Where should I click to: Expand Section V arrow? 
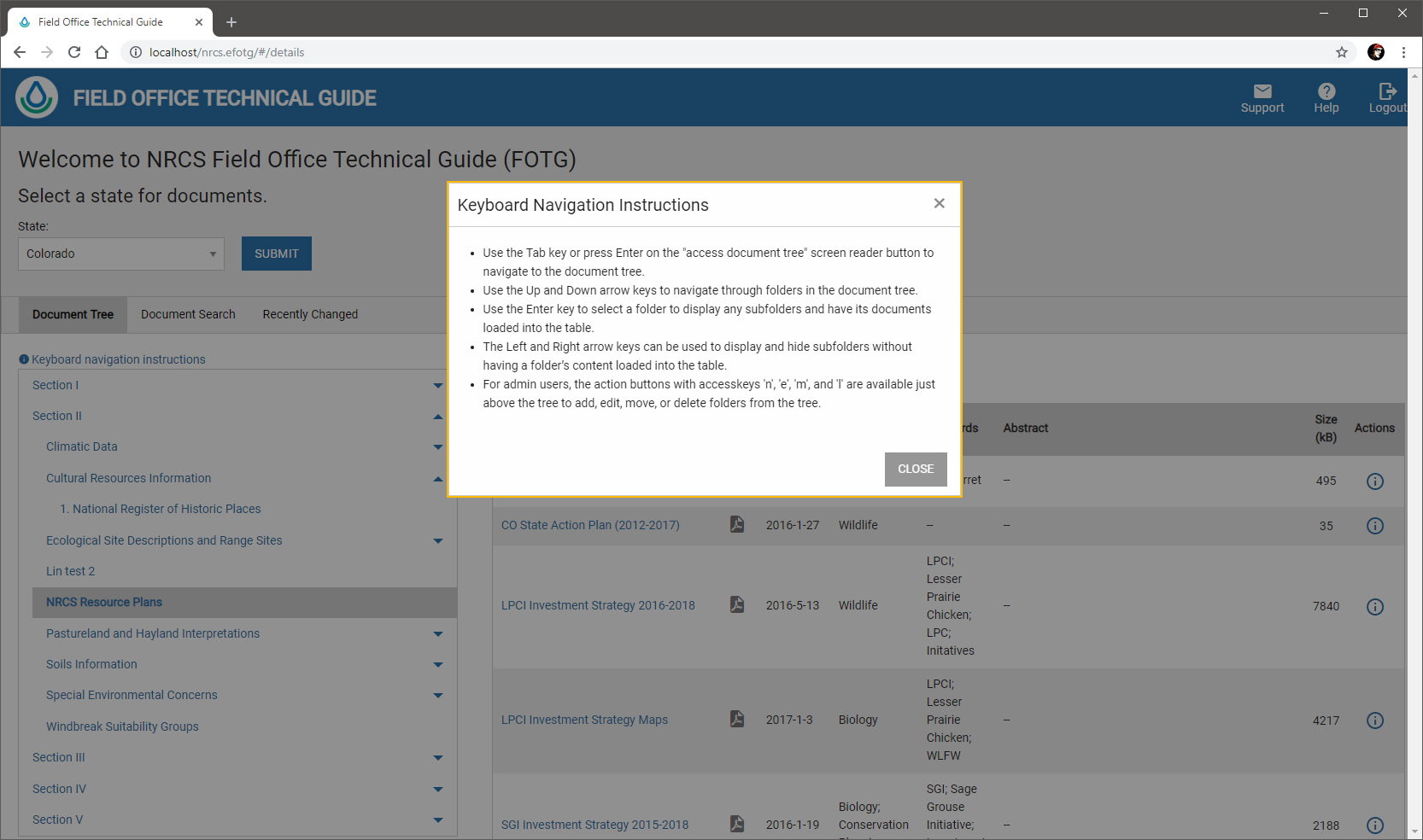438,820
